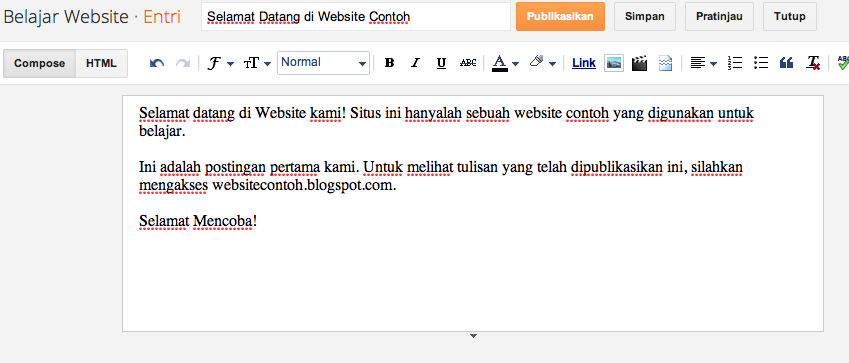Screen dimensions: 849x363
Task: Create a numbered list
Action: point(735,63)
